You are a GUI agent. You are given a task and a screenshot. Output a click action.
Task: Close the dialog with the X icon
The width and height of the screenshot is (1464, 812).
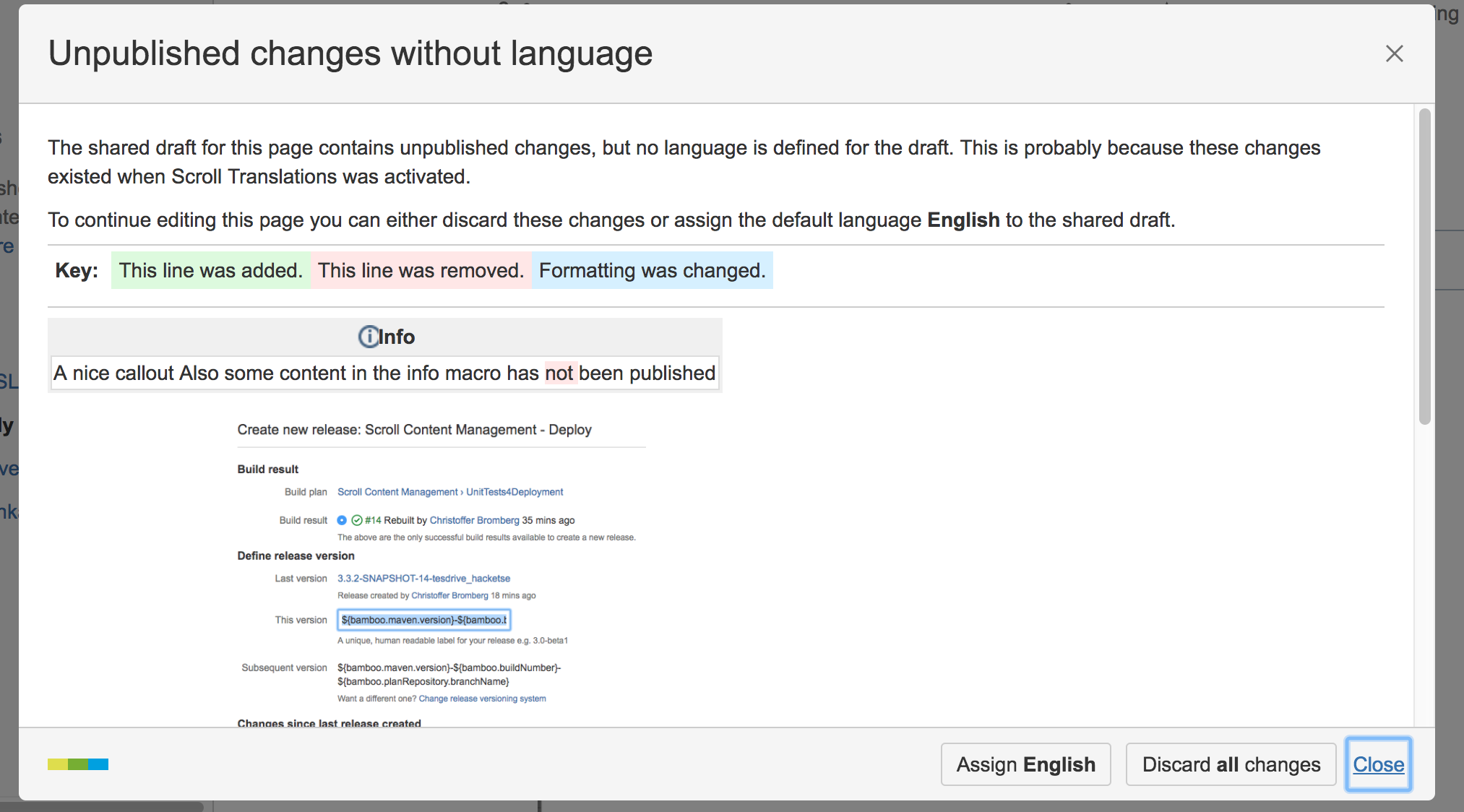(x=1394, y=53)
